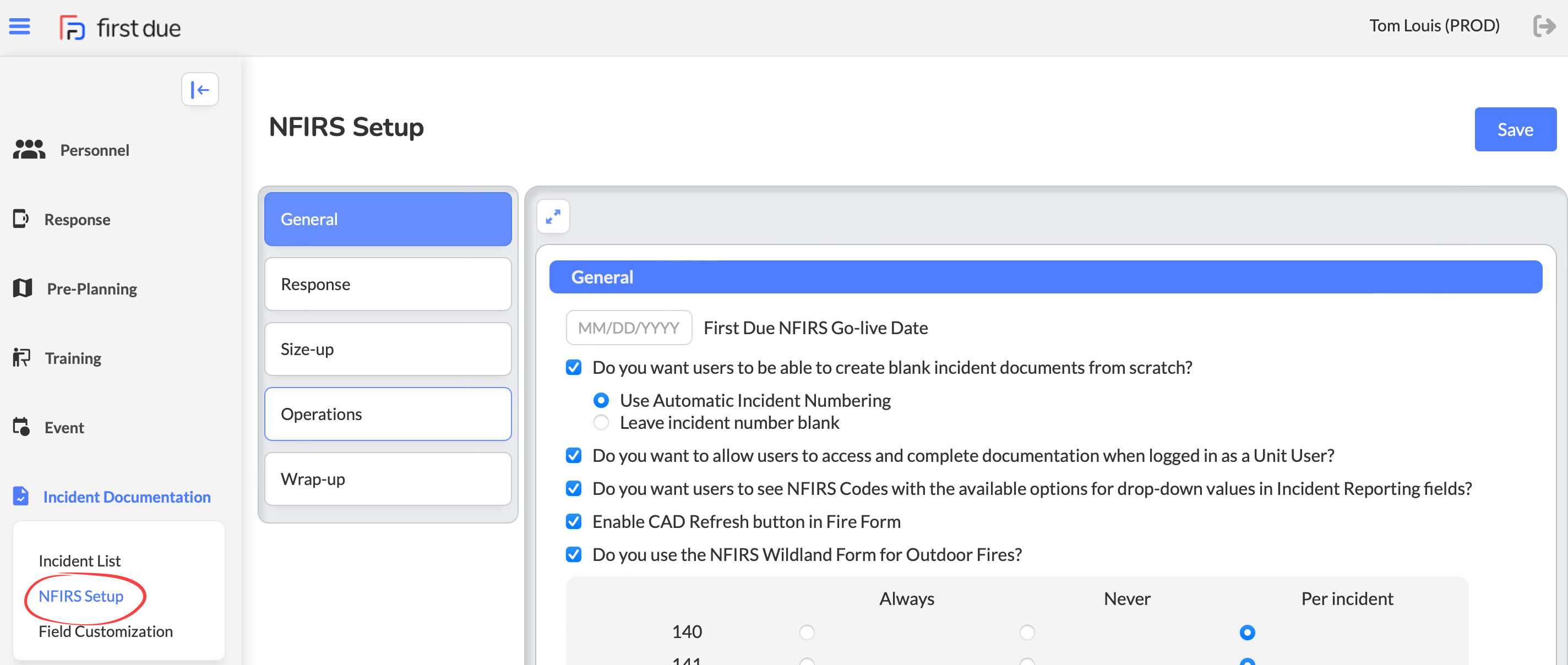Toggle Enable CAD Refresh button checkbox
Screen dimensions: 1568x665
coord(573,521)
